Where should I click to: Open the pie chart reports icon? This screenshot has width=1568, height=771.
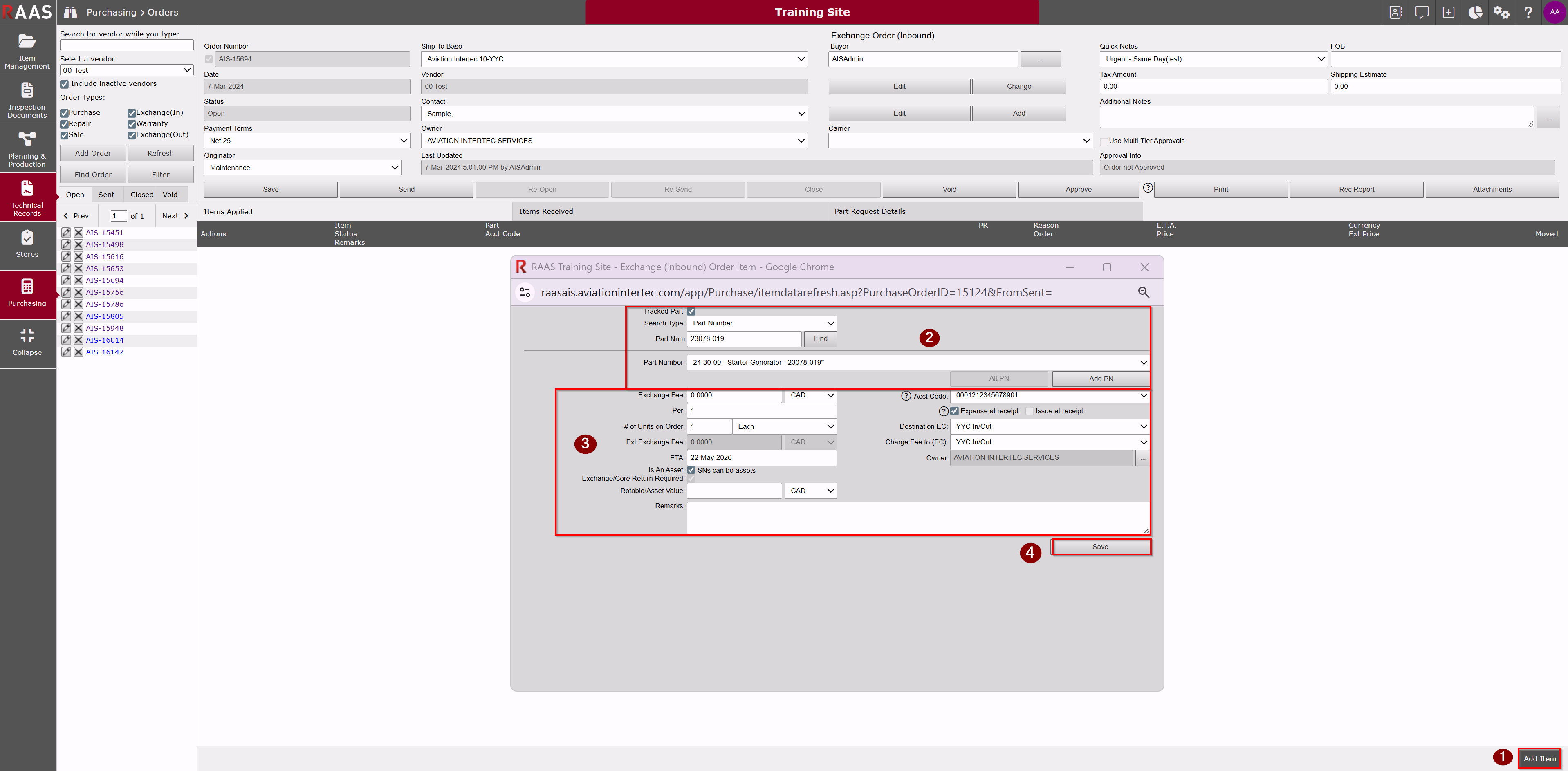1476,12
